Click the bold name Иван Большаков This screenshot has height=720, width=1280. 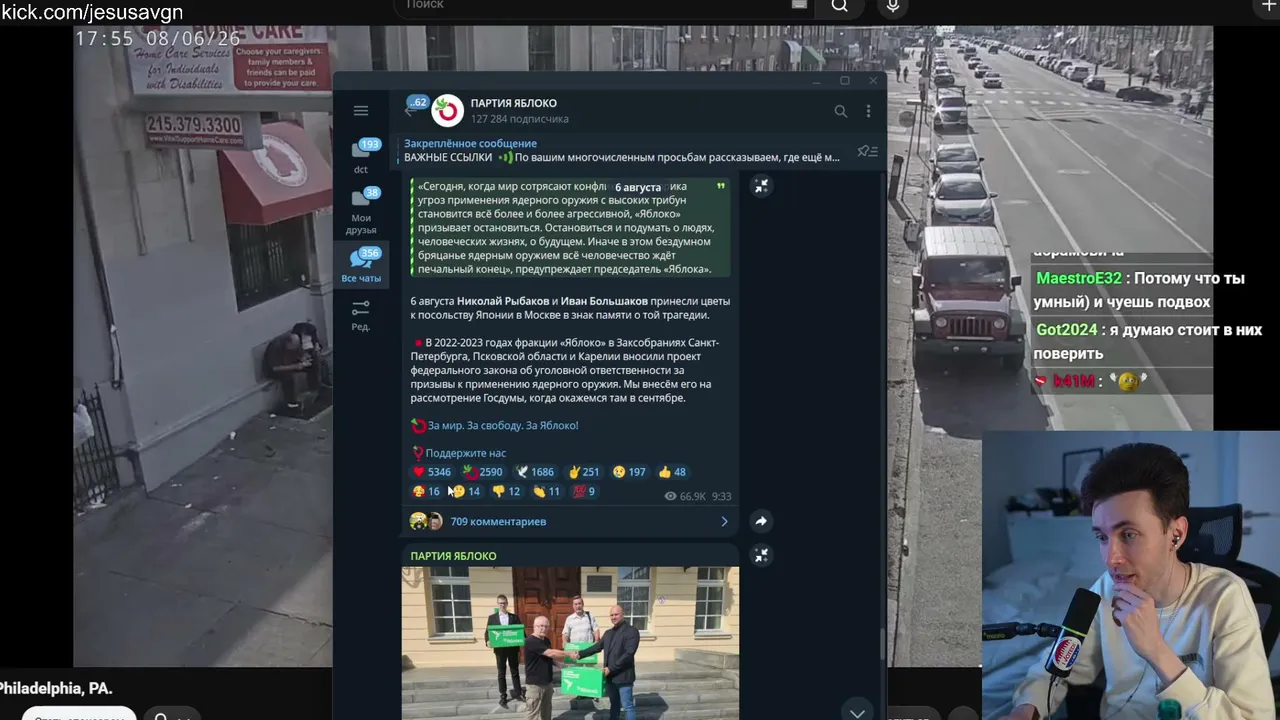(604, 301)
